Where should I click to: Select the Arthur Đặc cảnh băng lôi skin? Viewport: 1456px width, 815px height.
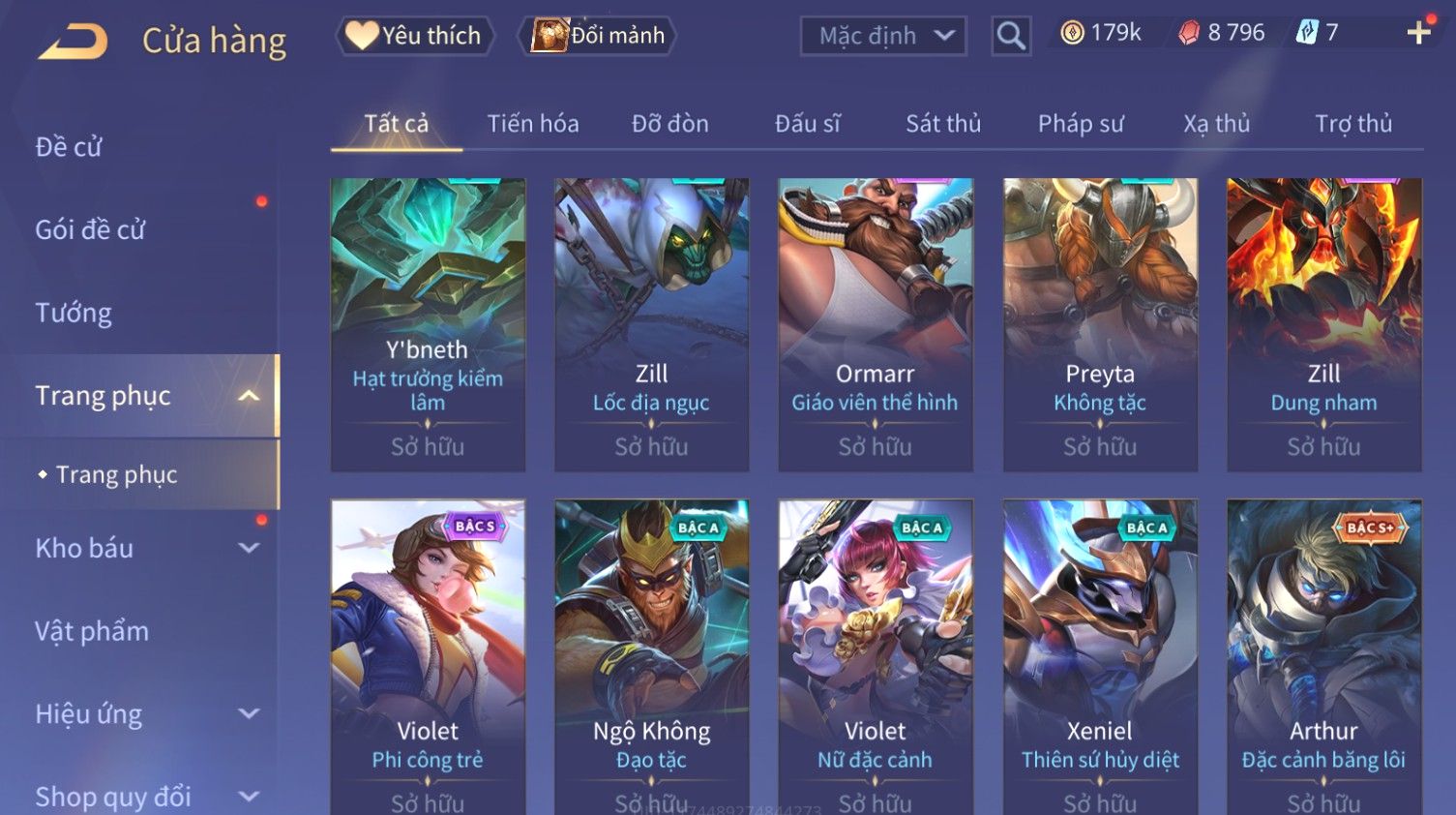click(x=1323, y=657)
